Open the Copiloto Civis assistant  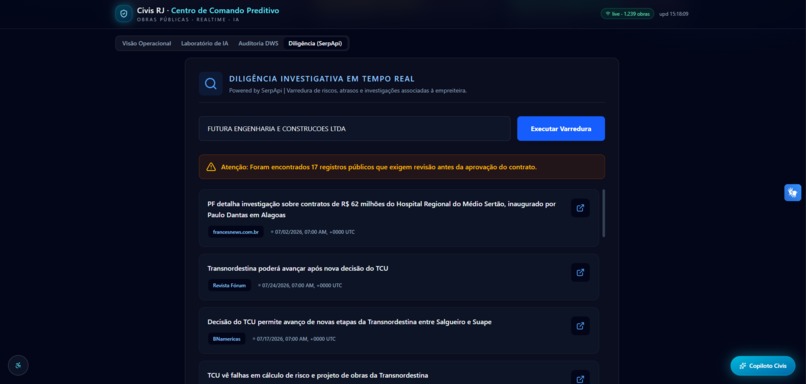(x=763, y=366)
